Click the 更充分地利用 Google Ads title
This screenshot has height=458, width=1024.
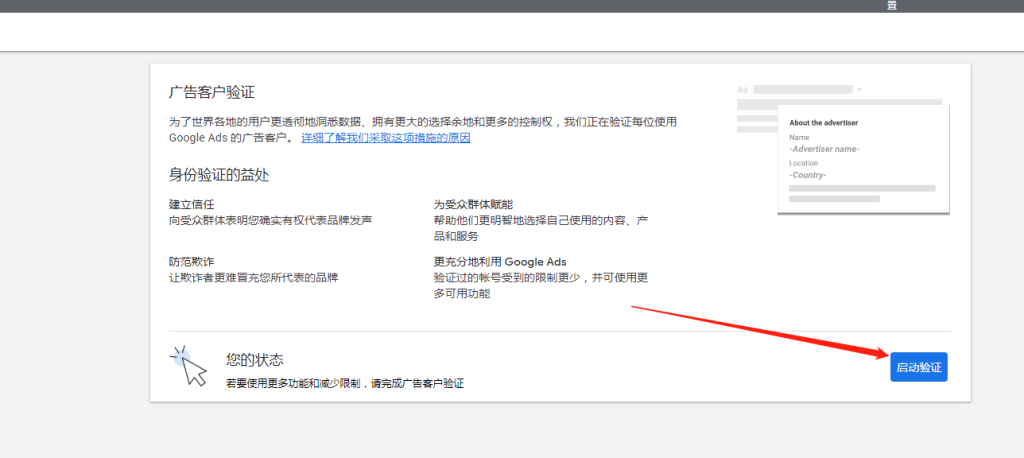click(500, 262)
